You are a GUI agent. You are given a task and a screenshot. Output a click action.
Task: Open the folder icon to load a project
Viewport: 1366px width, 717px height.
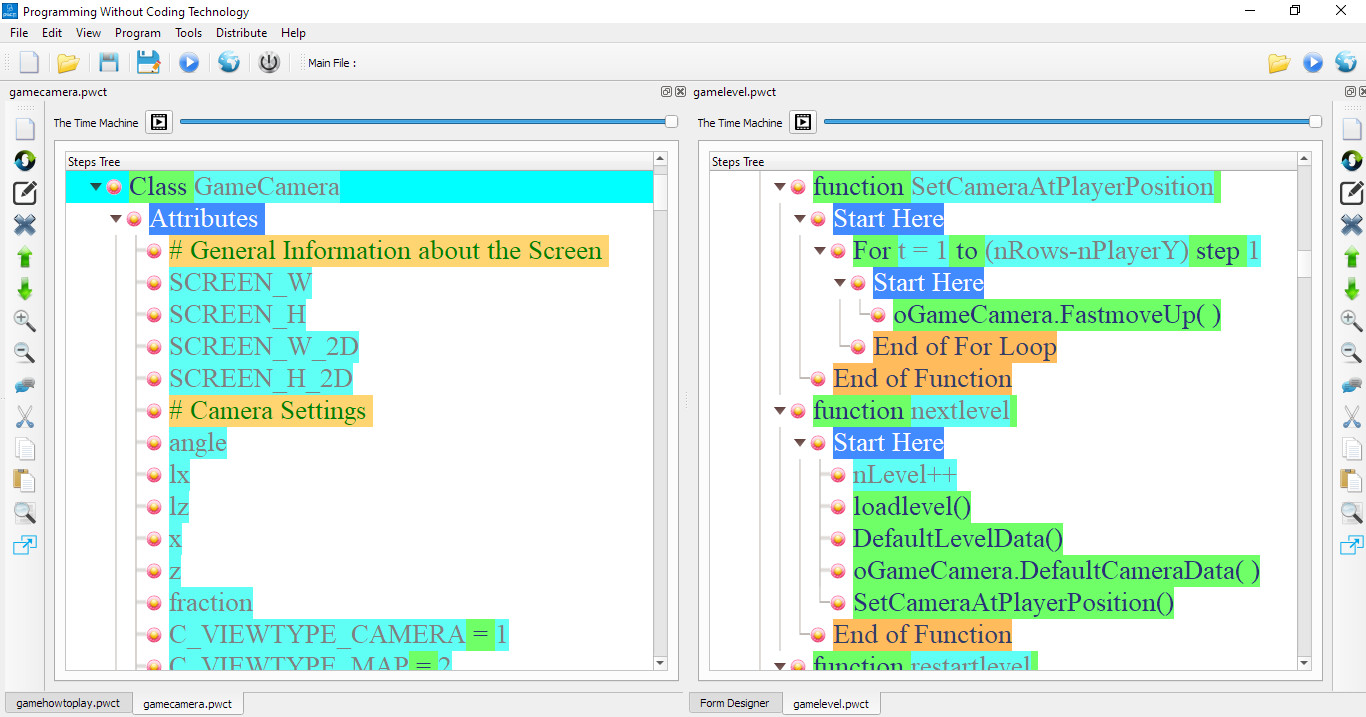click(x=68, y=62)
